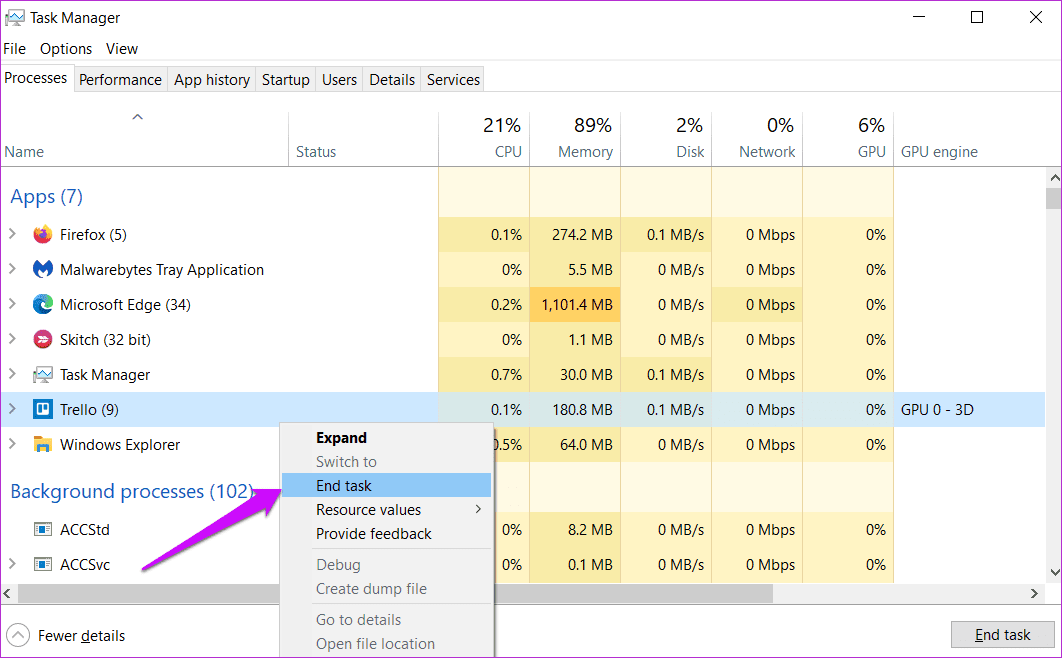
Task: Click the Skitch app icon
Action: pos(43,339)
